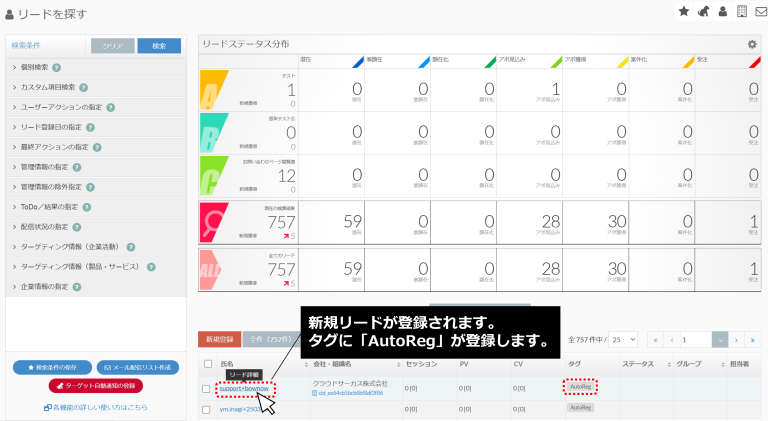Expand the リード登録日の指定 section
The image size is (768, 421).
point(96,127)
